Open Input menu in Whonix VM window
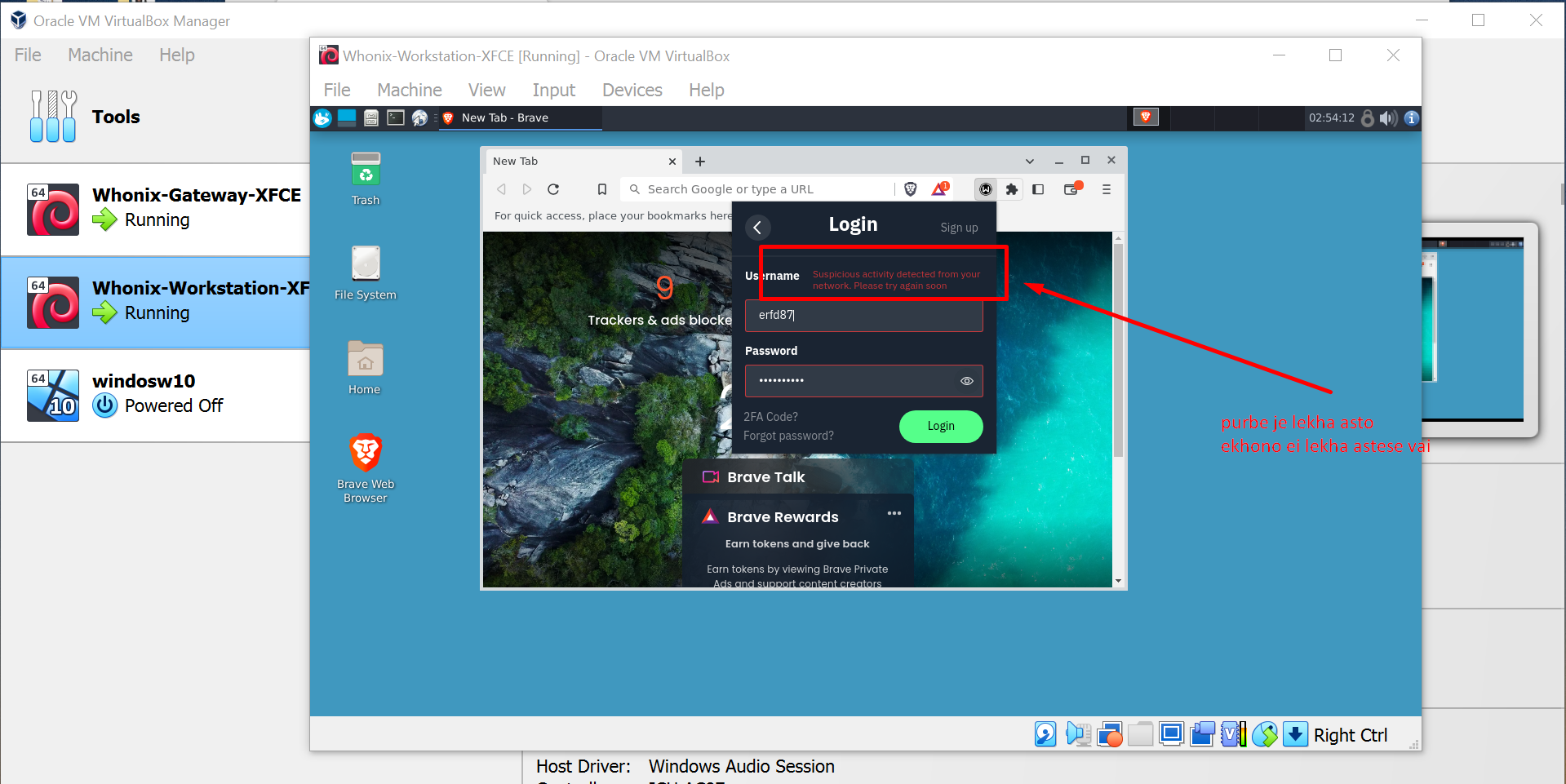Image resolution: width=1566 pixels, height=784 pixels. 554,90
